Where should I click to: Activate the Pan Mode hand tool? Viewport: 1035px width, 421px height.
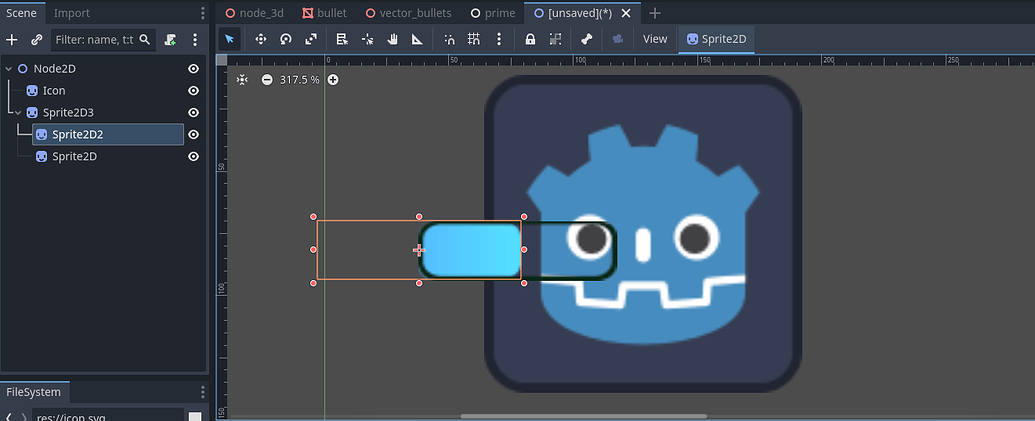(x=393, y=40)
